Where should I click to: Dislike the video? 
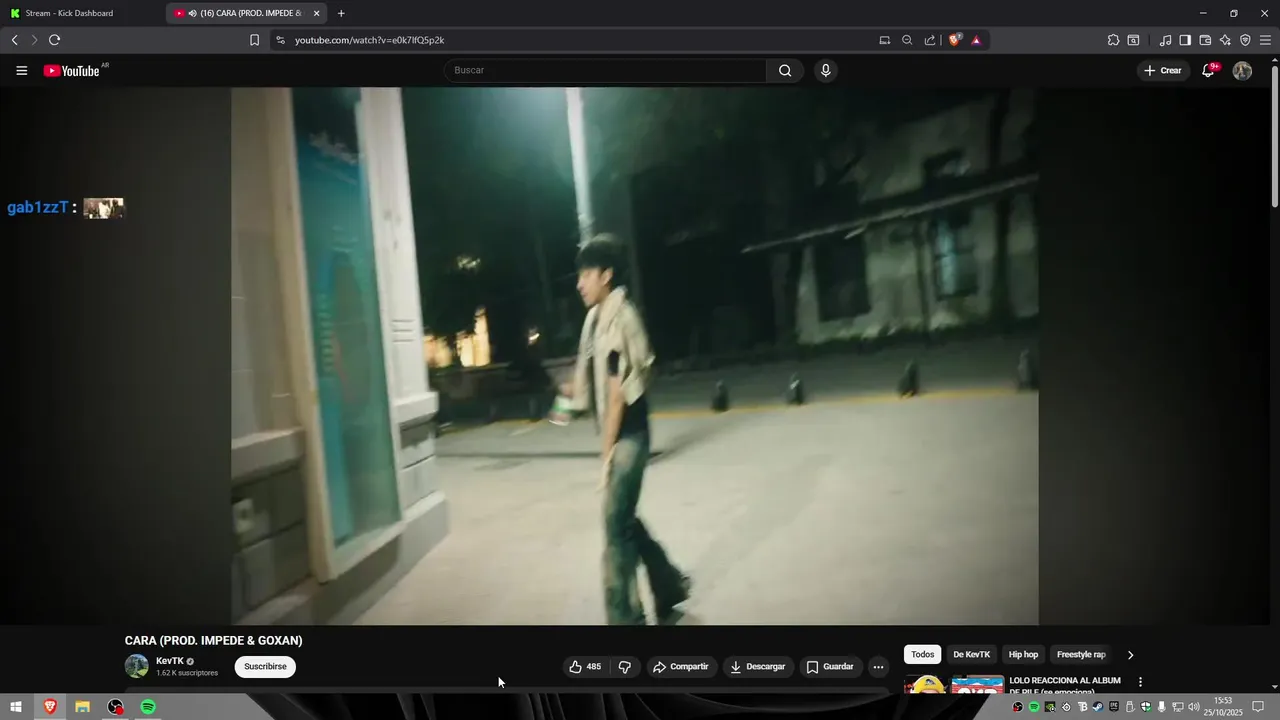pyautogui.click(x=624, y=667)
